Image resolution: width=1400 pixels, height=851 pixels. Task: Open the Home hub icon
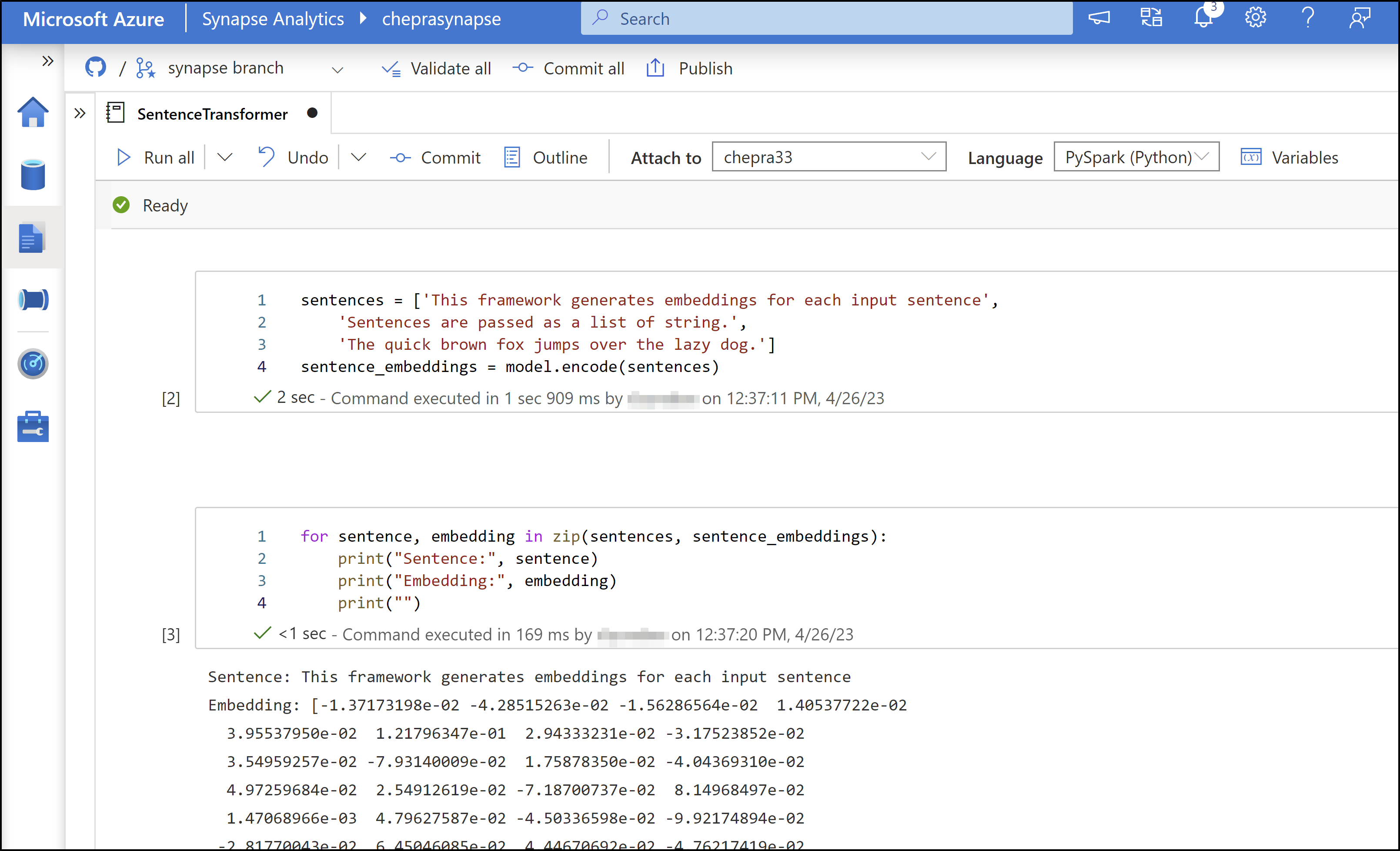33,112
